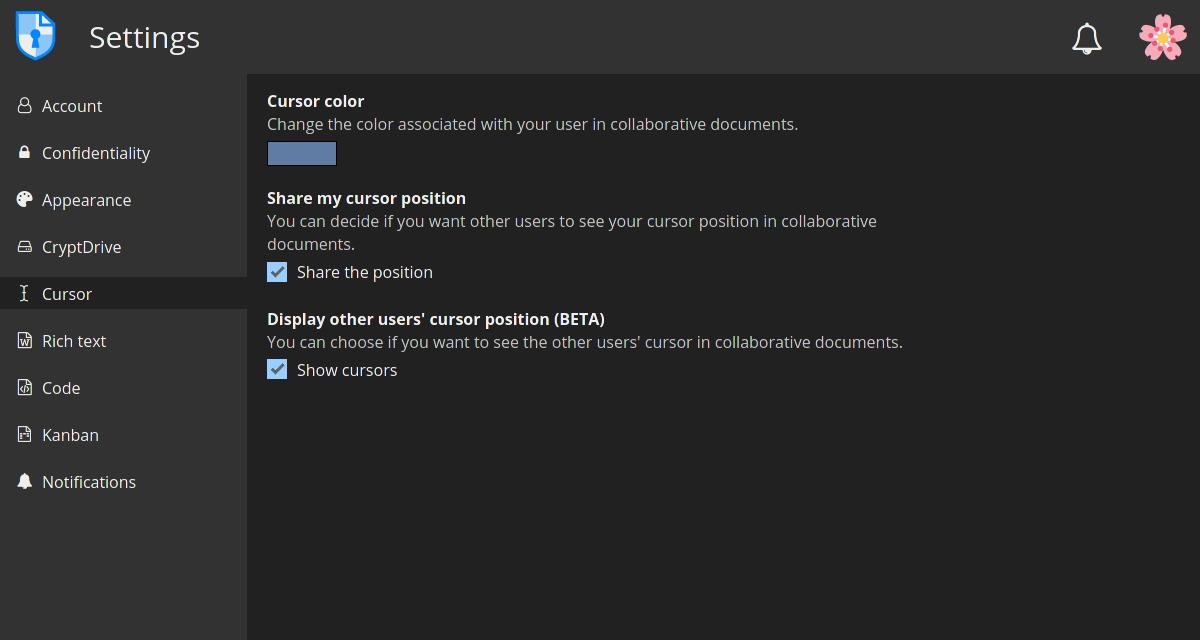Click the CryptPad shield logo

click(x=36, y=37)
